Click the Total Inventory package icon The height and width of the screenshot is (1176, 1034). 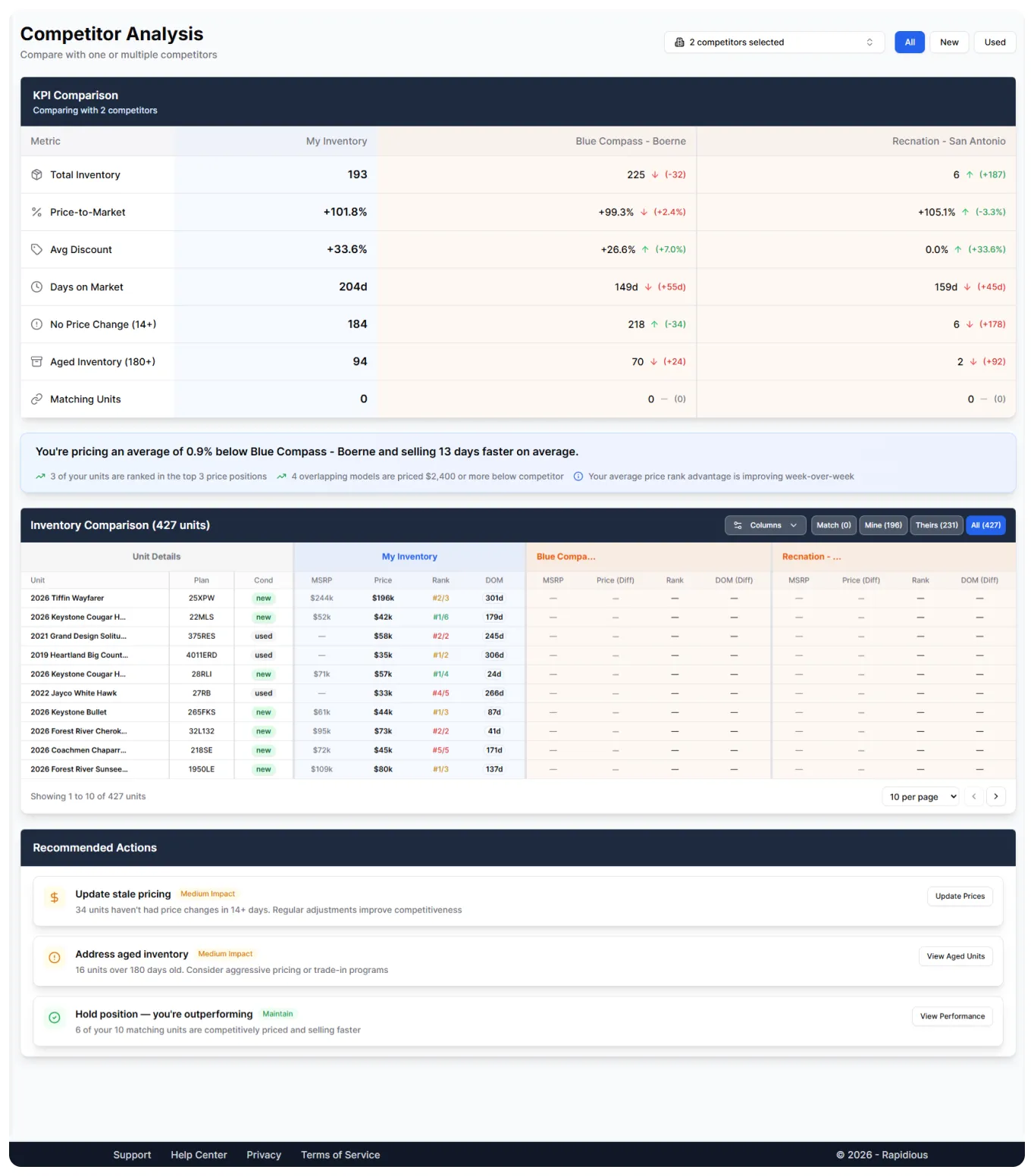[37, 174]
